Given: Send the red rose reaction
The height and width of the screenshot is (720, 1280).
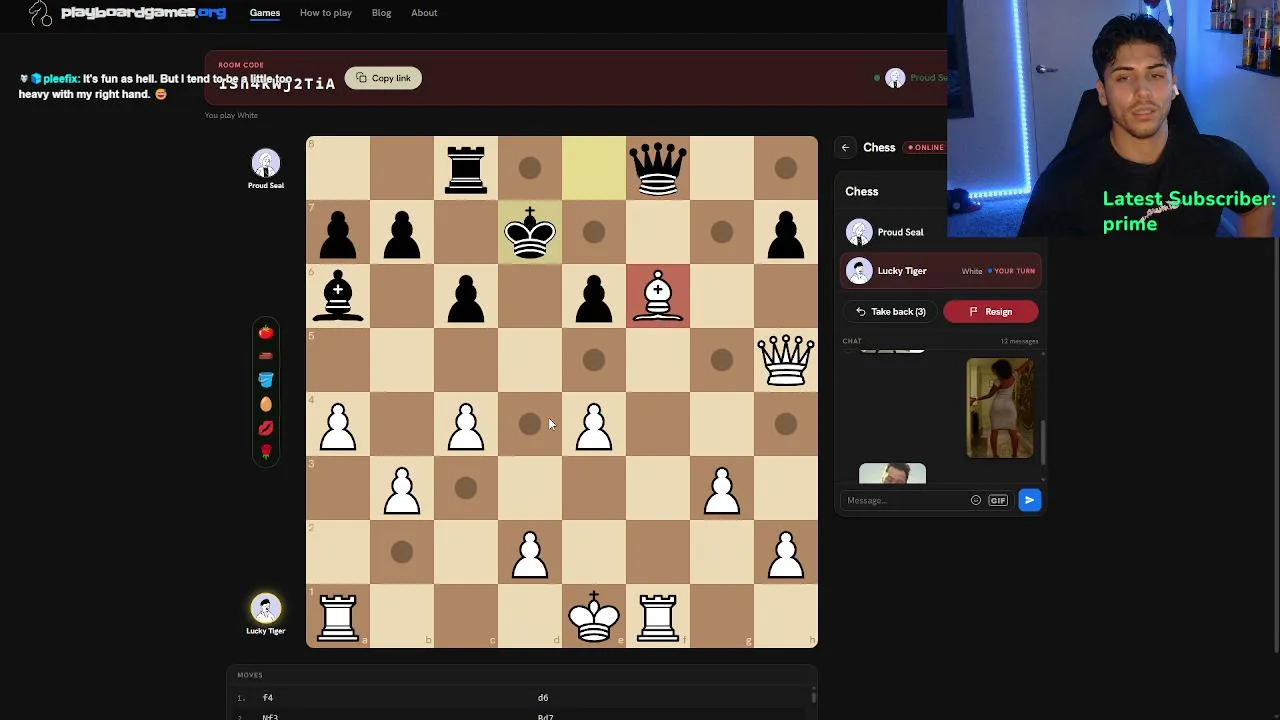Looking at the screenshot, I should (x=265, y=452).
